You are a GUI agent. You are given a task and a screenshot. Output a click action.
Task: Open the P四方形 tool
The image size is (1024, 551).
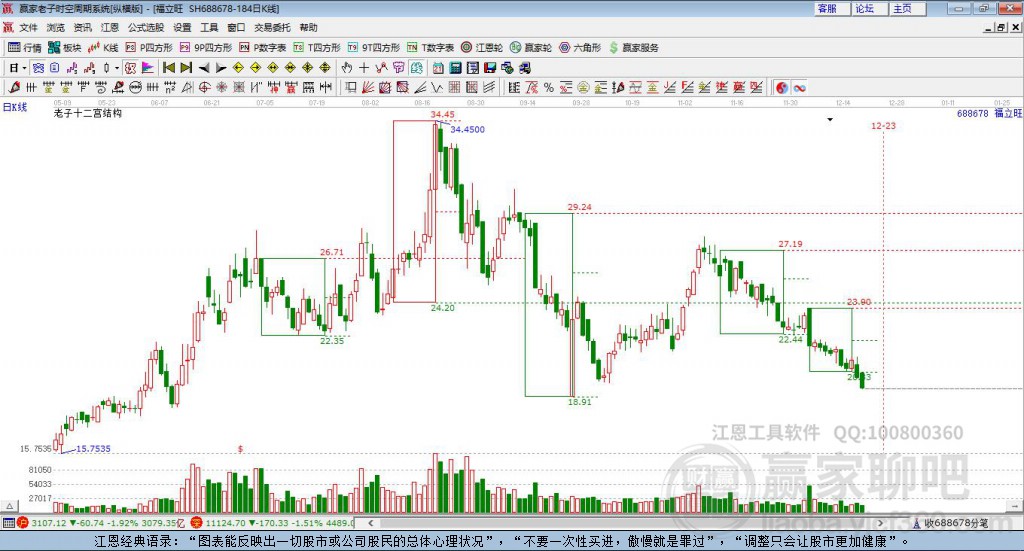click(149, 48)
